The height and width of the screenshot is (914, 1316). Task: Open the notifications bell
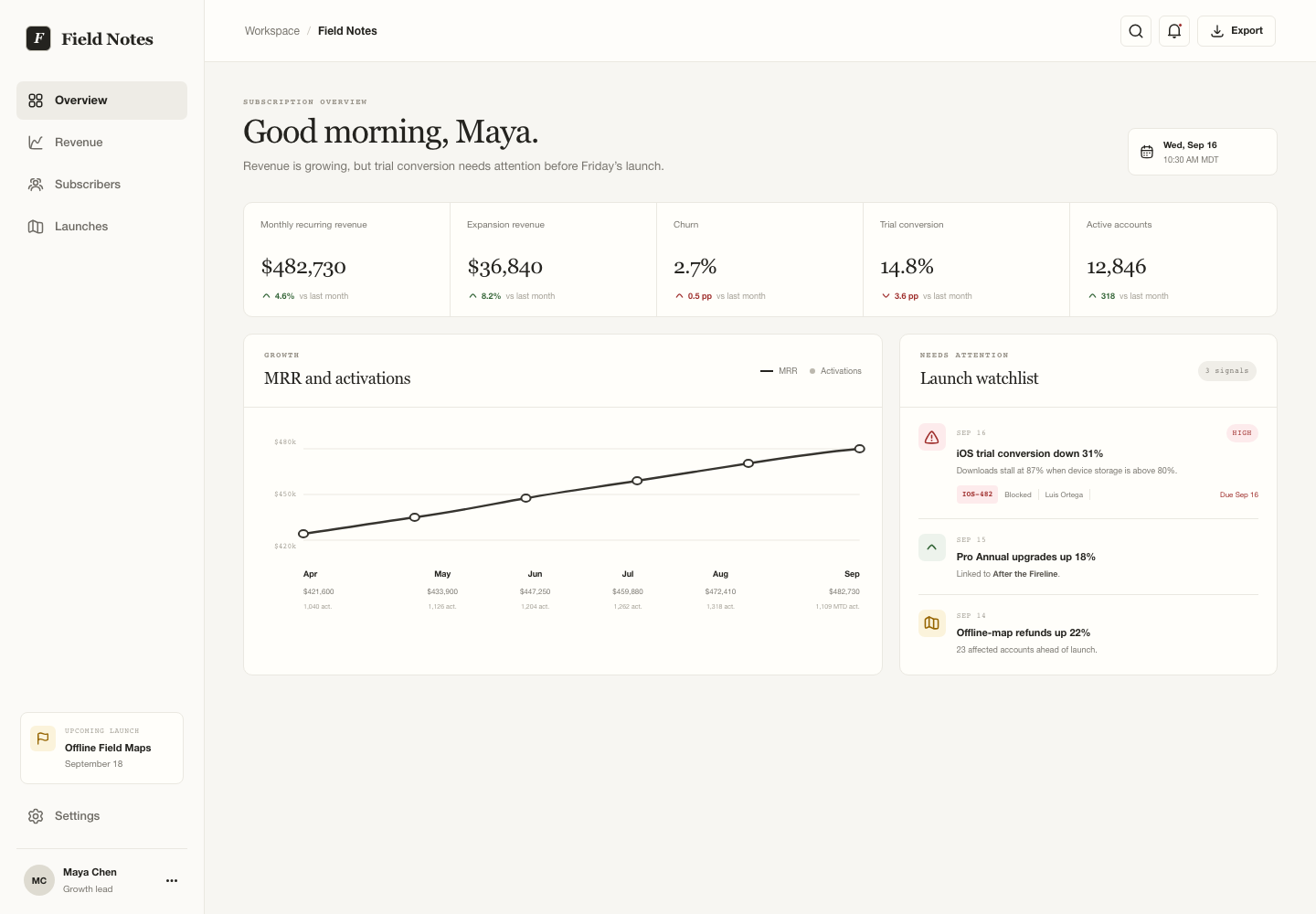coord(1174,31)
